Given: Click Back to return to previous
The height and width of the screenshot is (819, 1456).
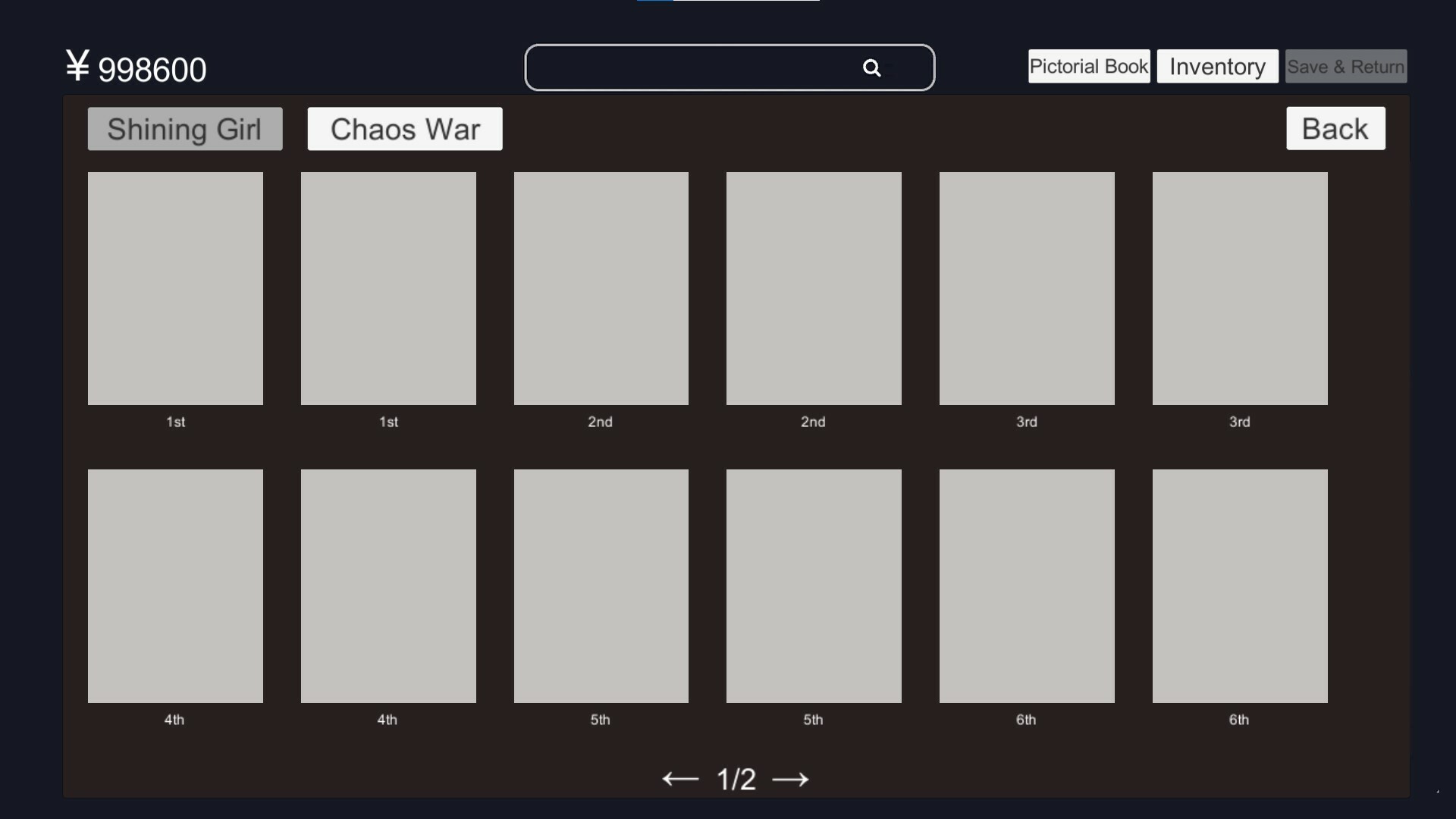Looking at the screenshot, I should (x=1335, y=128).
